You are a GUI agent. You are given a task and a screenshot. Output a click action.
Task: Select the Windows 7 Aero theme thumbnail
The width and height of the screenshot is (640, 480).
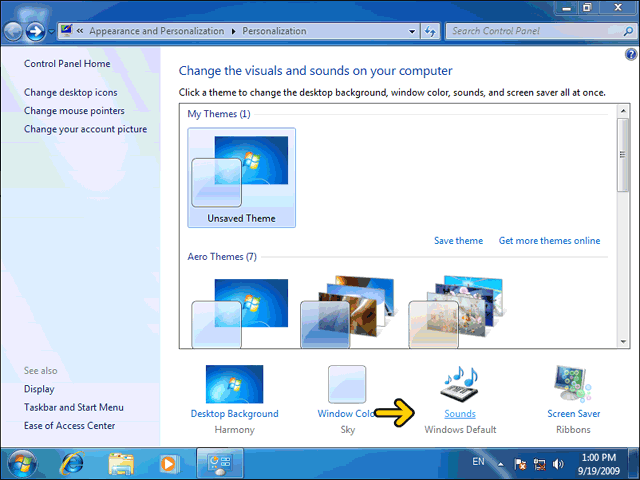240,313
